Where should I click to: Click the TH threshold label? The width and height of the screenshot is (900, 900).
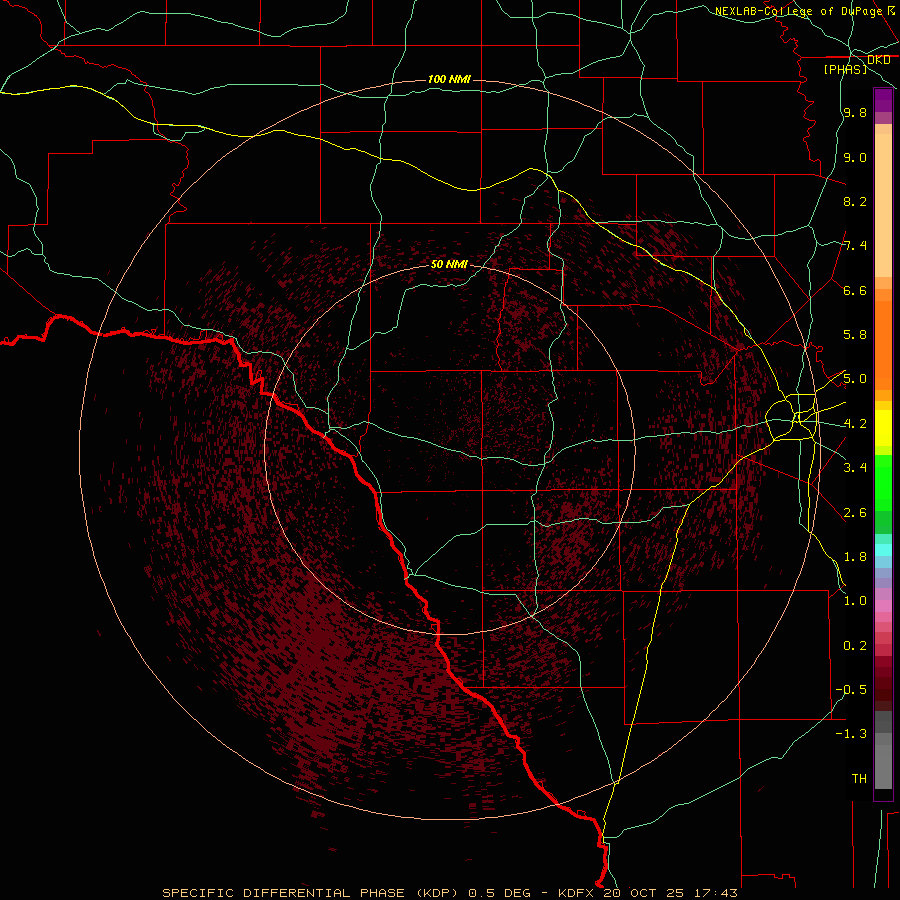(859, 779)
